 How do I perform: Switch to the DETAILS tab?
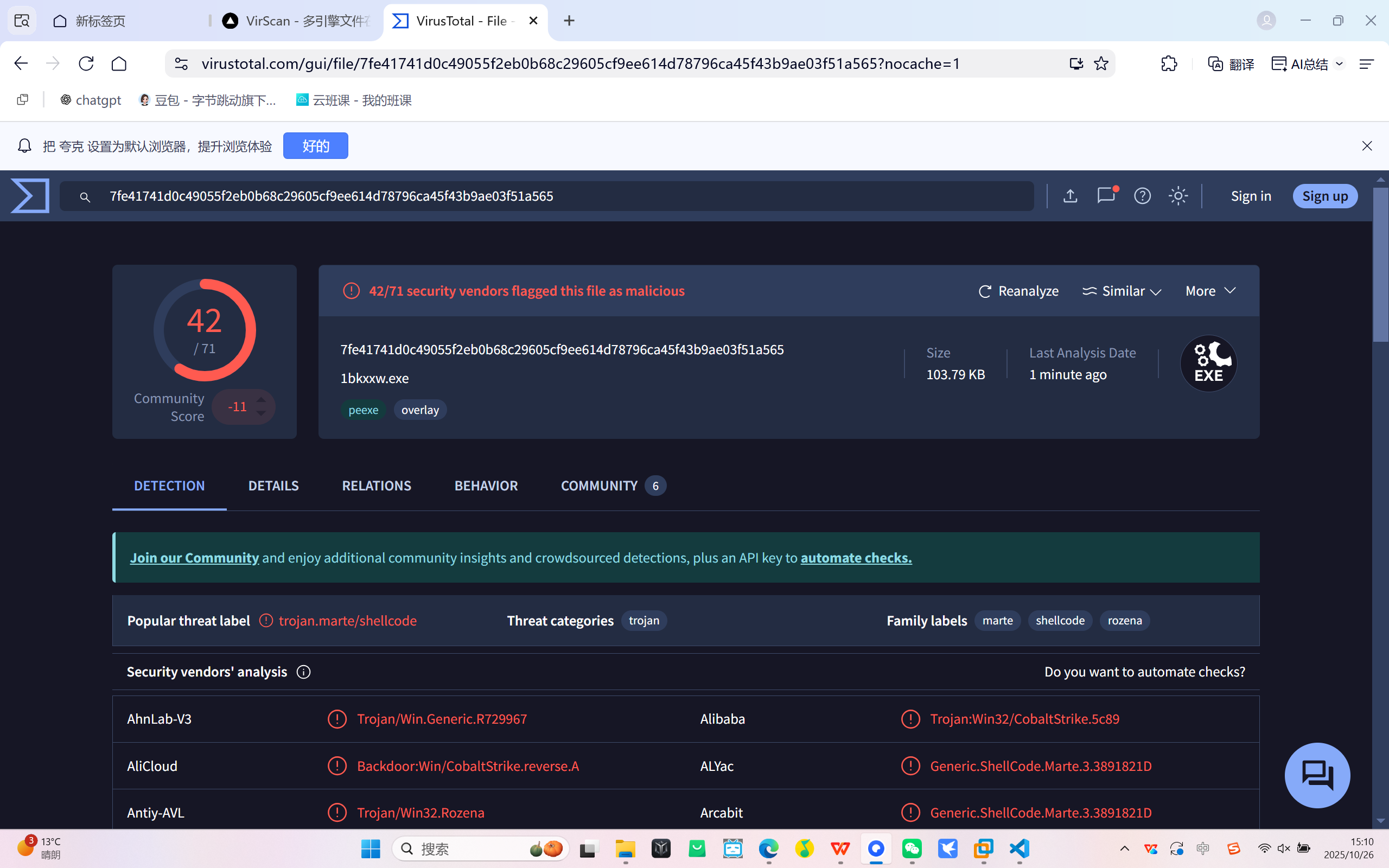click(x=273, y=486)
